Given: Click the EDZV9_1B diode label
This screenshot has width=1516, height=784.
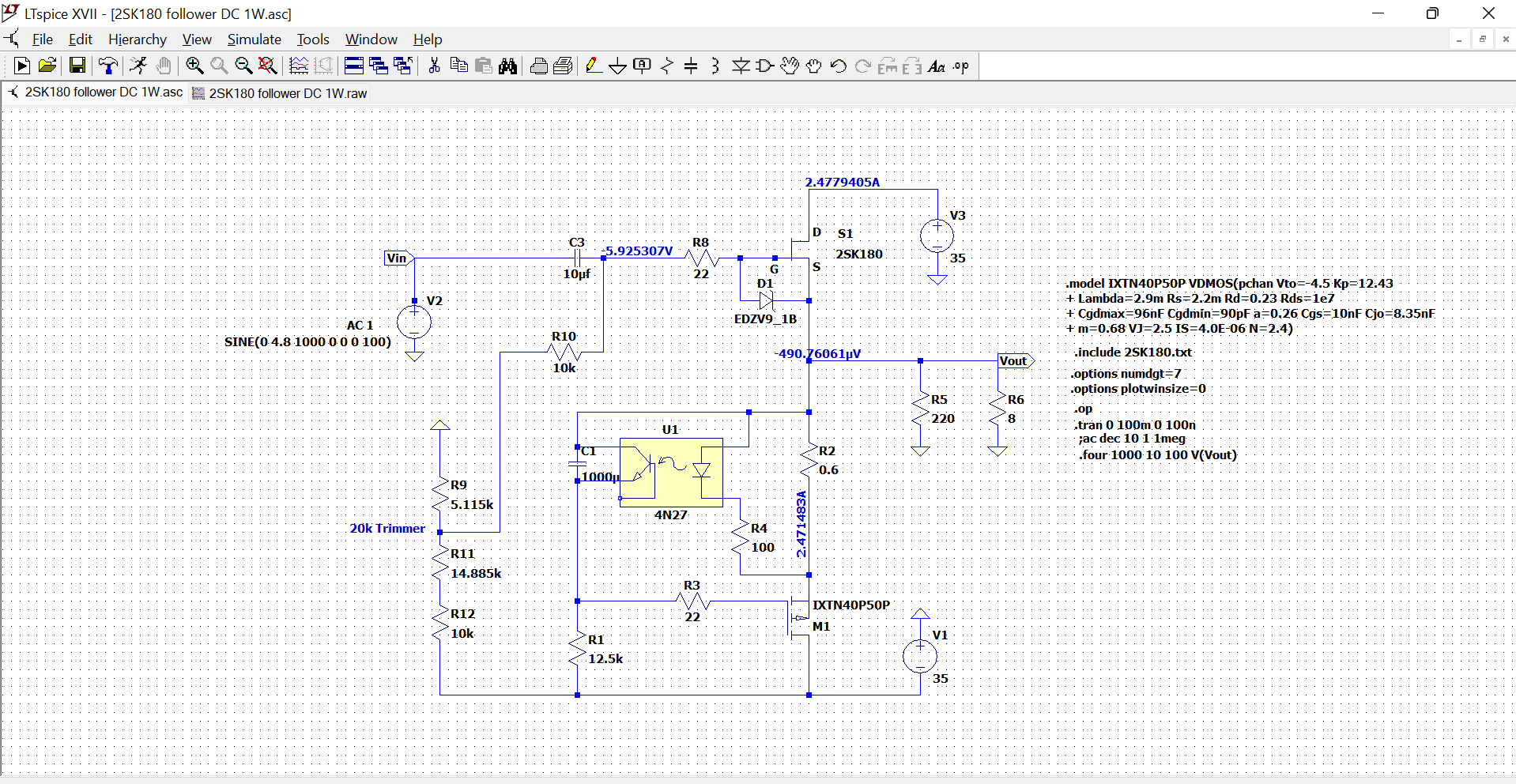Looking at the screenshot, I should 765,319.
